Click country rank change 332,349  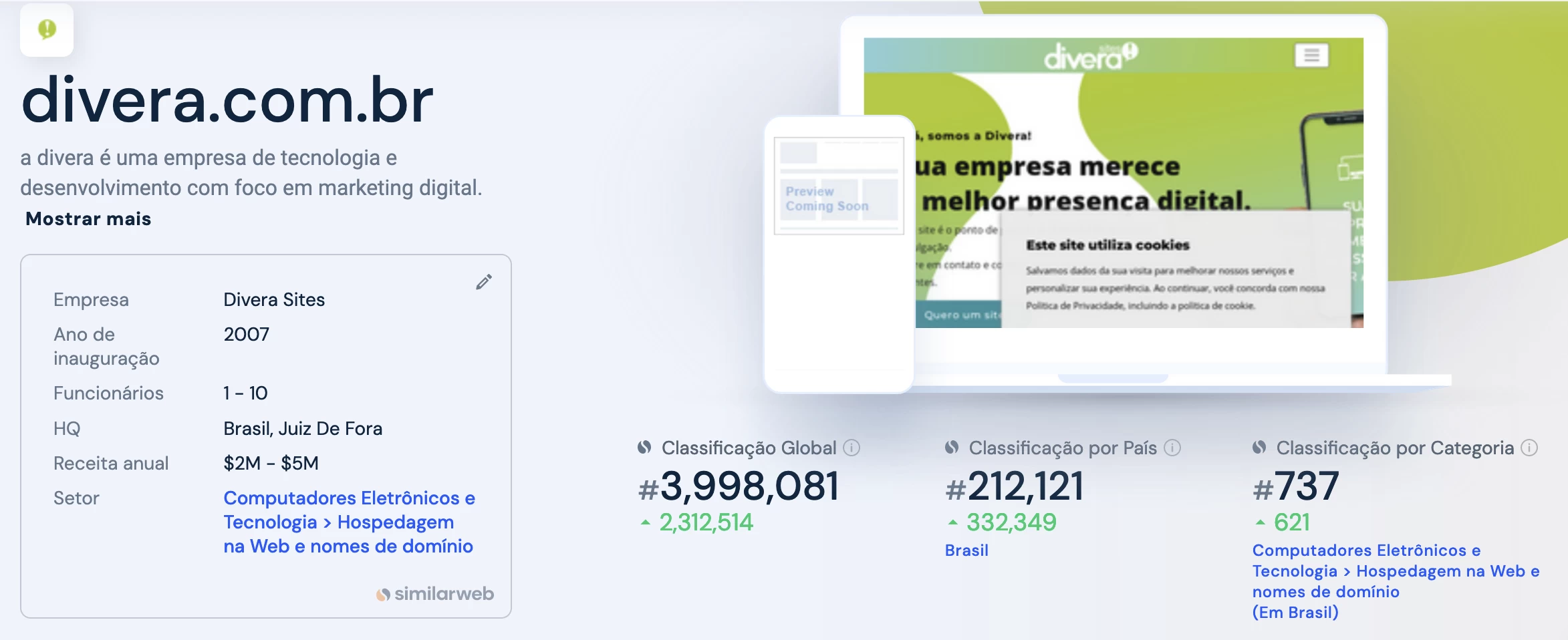coord(1011,522)
